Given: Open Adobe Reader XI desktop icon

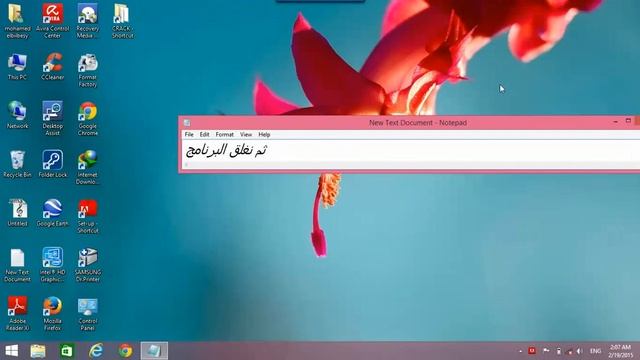Looking at the screenshot, I should [x=17, y=313].
